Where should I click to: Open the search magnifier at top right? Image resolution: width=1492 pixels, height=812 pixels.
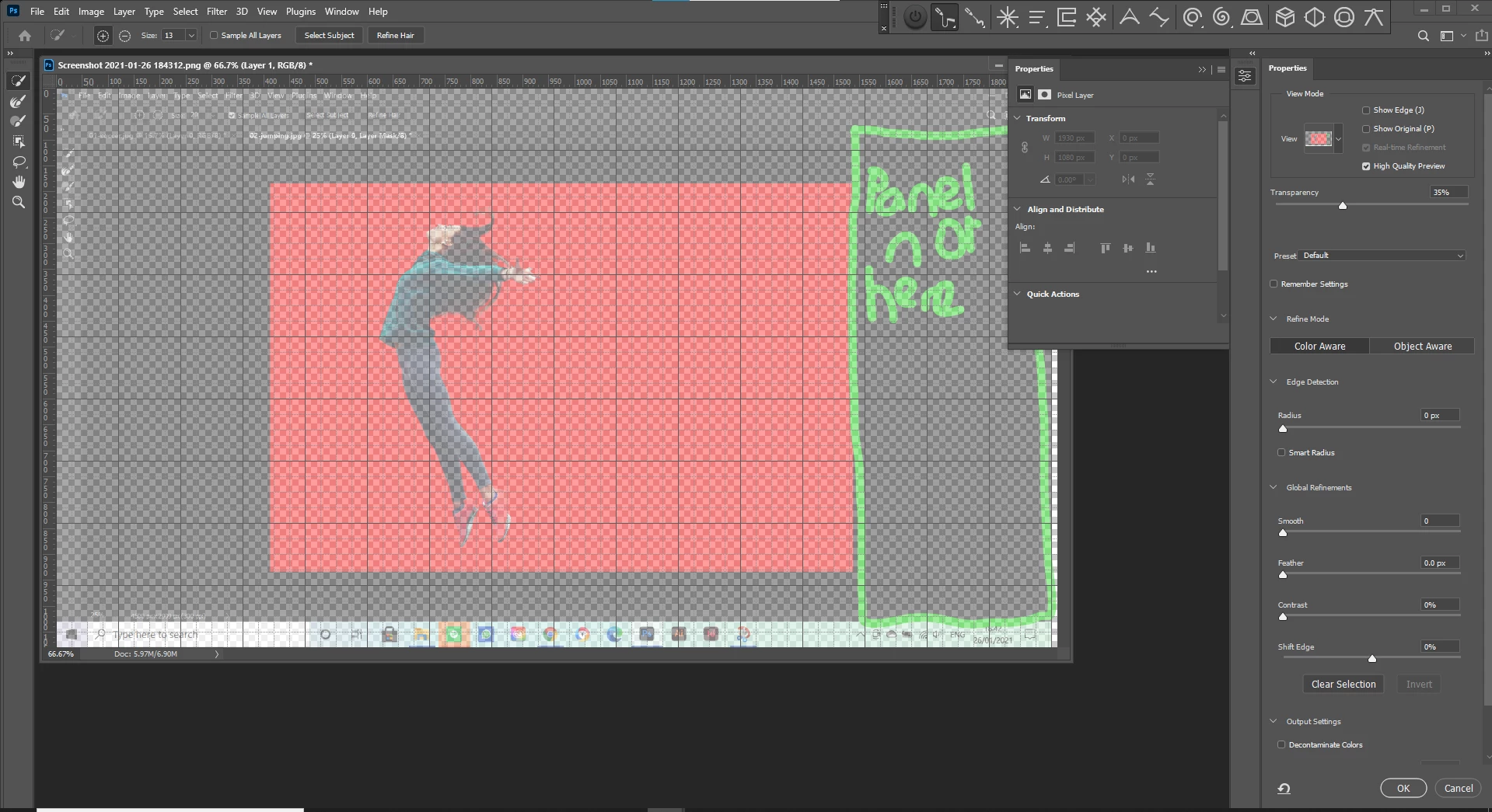pos(1423,36)
